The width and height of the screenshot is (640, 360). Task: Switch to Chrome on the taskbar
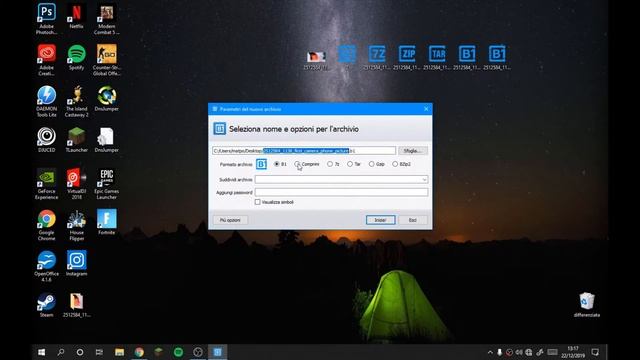[139, 352]
